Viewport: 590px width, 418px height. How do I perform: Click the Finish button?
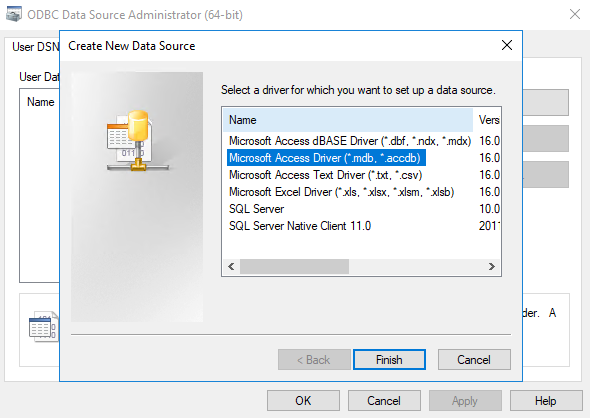[389, 360]
